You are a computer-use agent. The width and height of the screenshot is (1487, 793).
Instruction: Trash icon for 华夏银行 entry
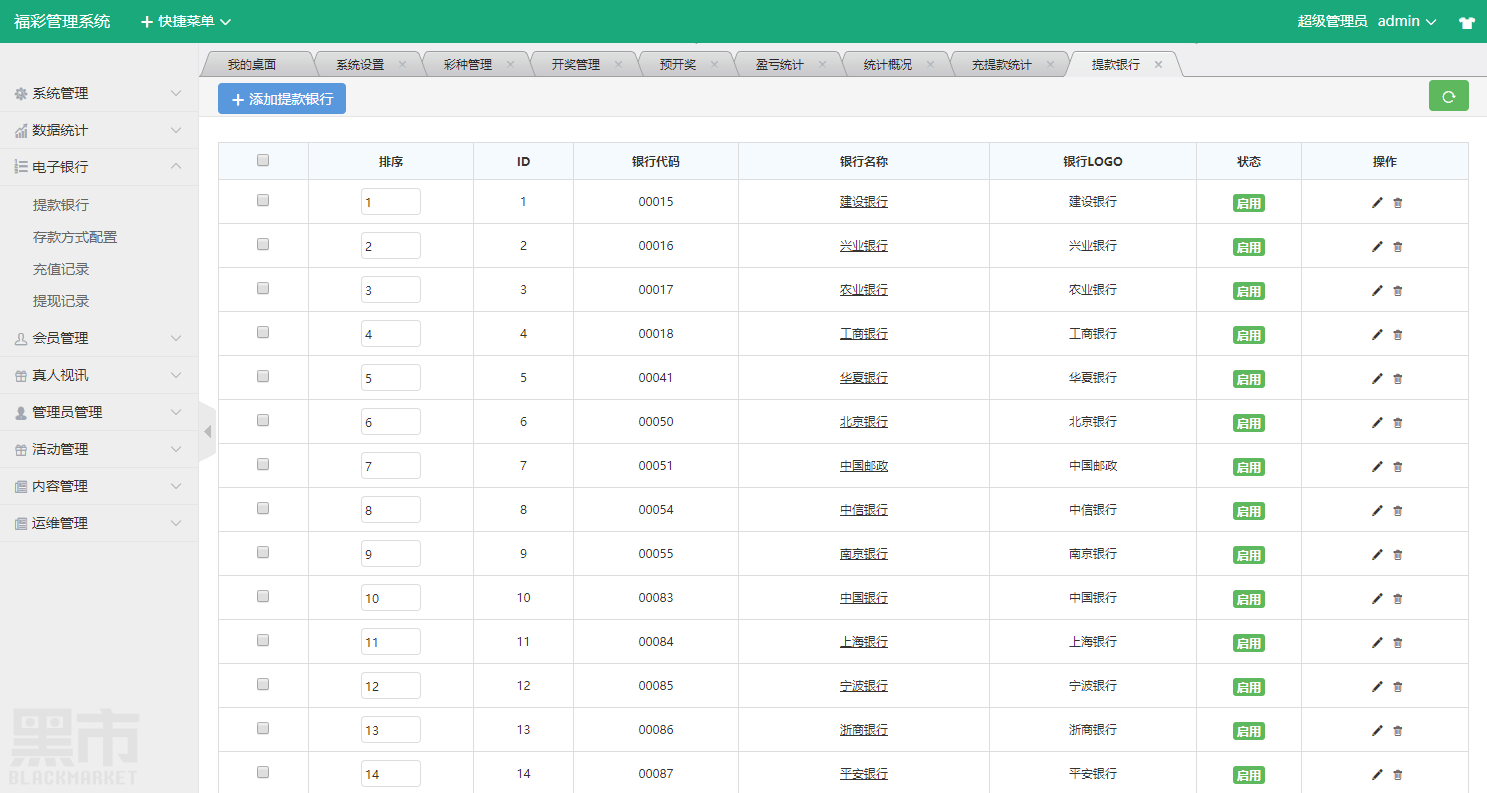1398,379
